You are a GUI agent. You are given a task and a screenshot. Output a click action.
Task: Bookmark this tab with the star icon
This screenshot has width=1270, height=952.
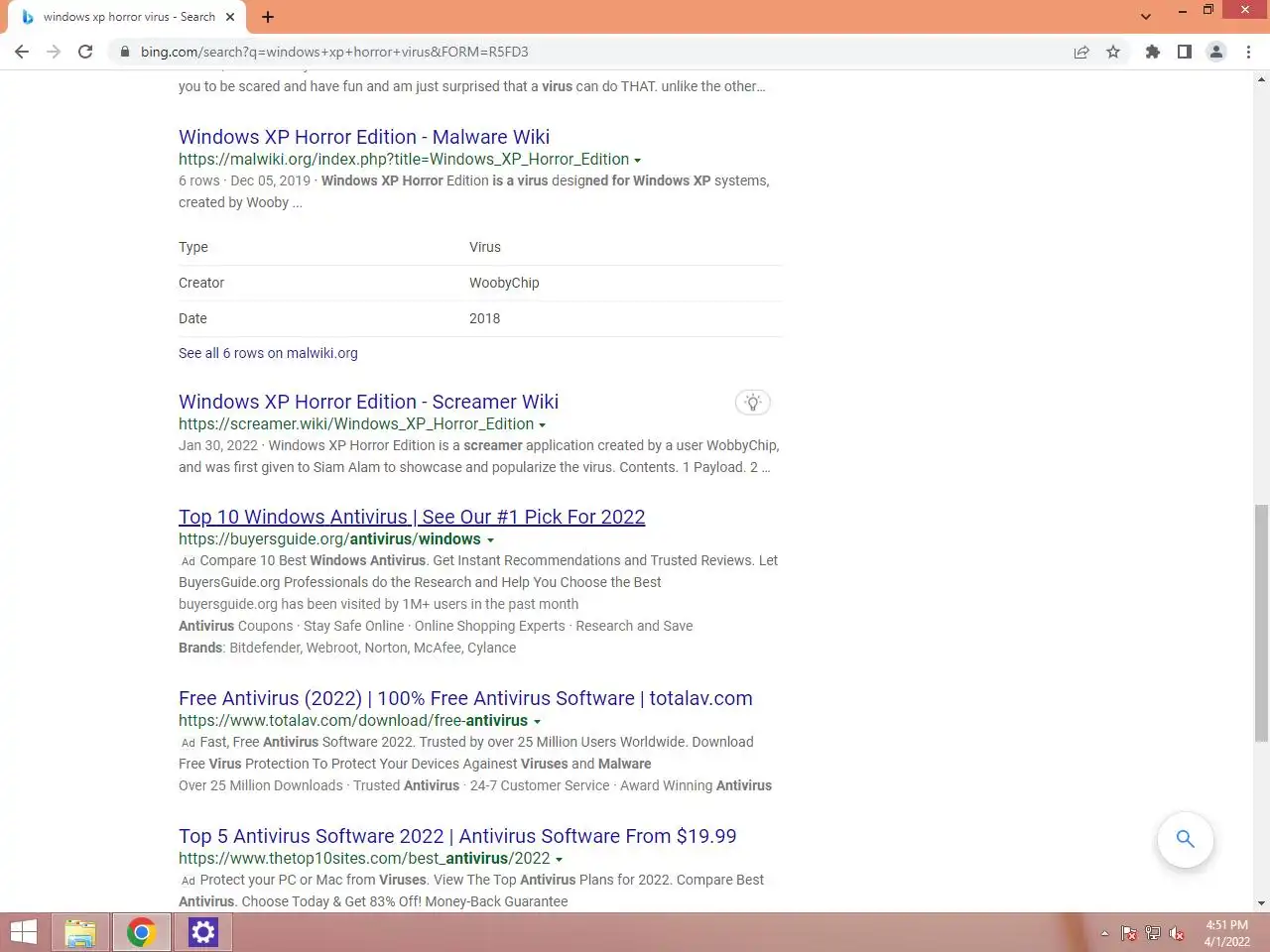(x=1113, y=52)
